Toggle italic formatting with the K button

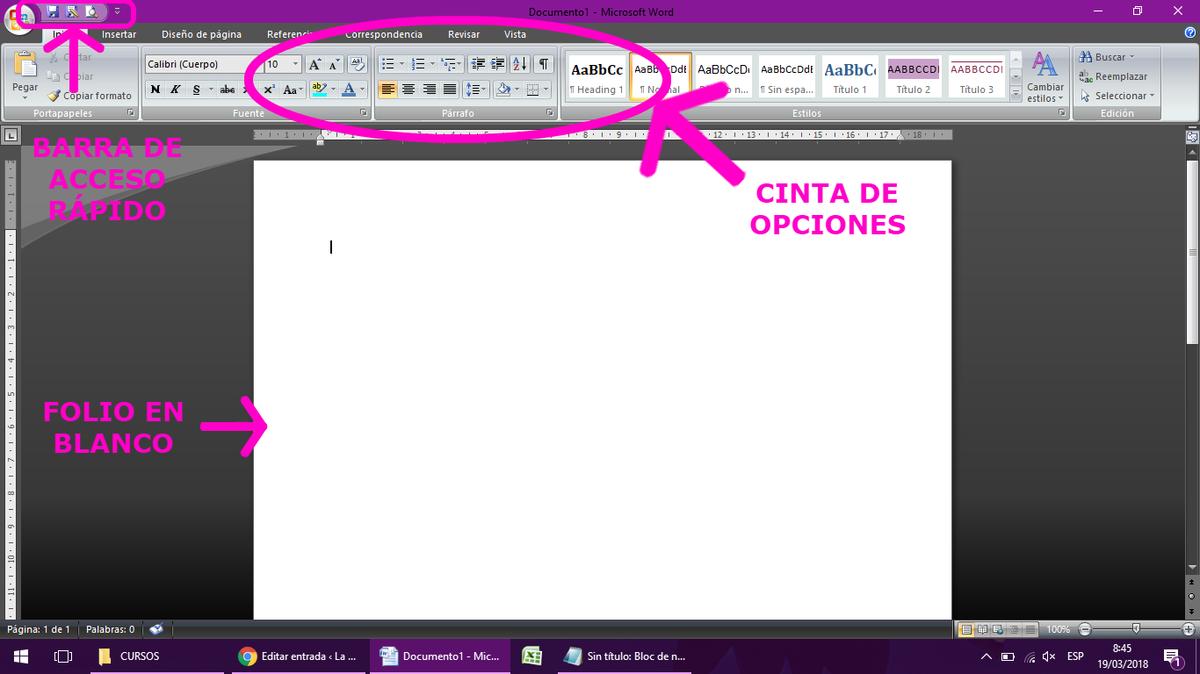coord(175,89)
